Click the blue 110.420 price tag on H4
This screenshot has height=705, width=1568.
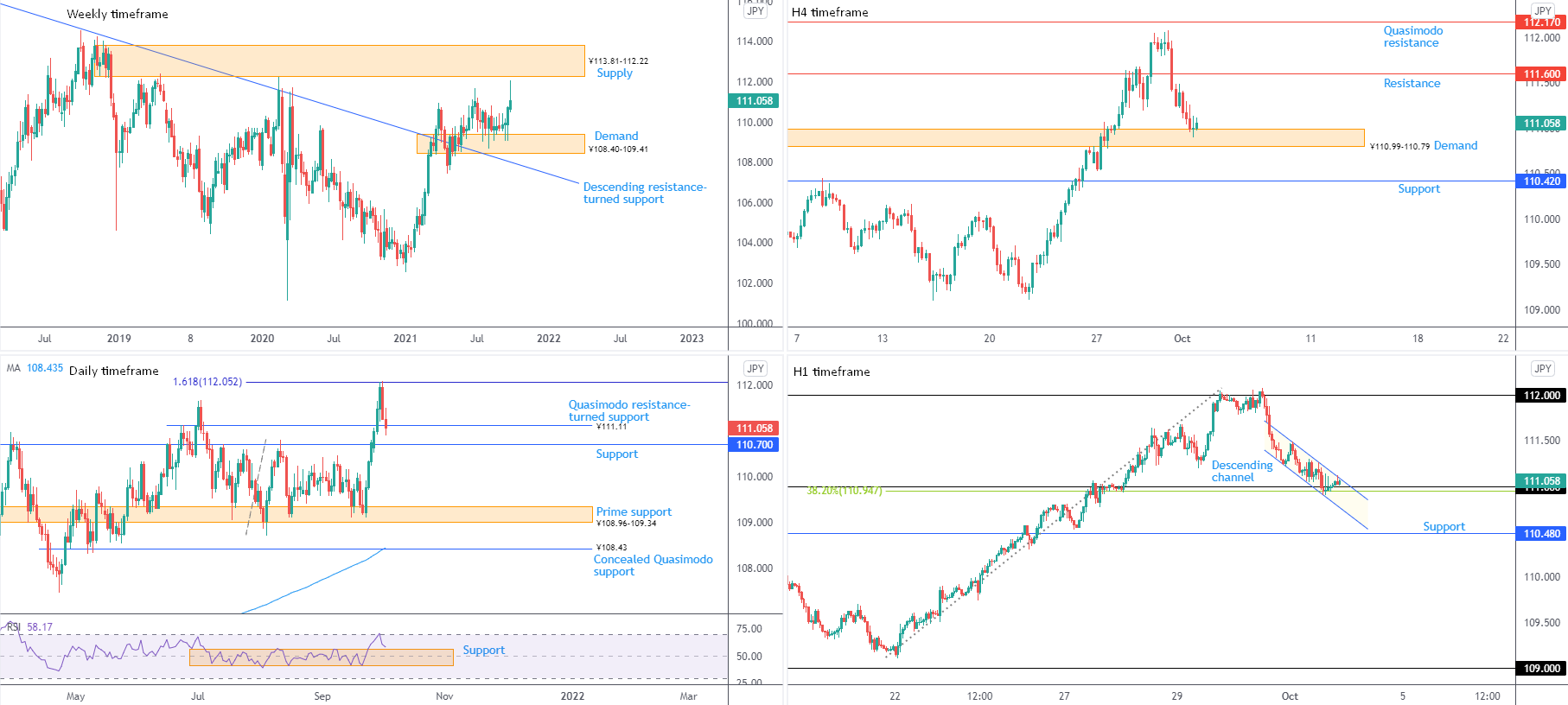point(1542,181)
